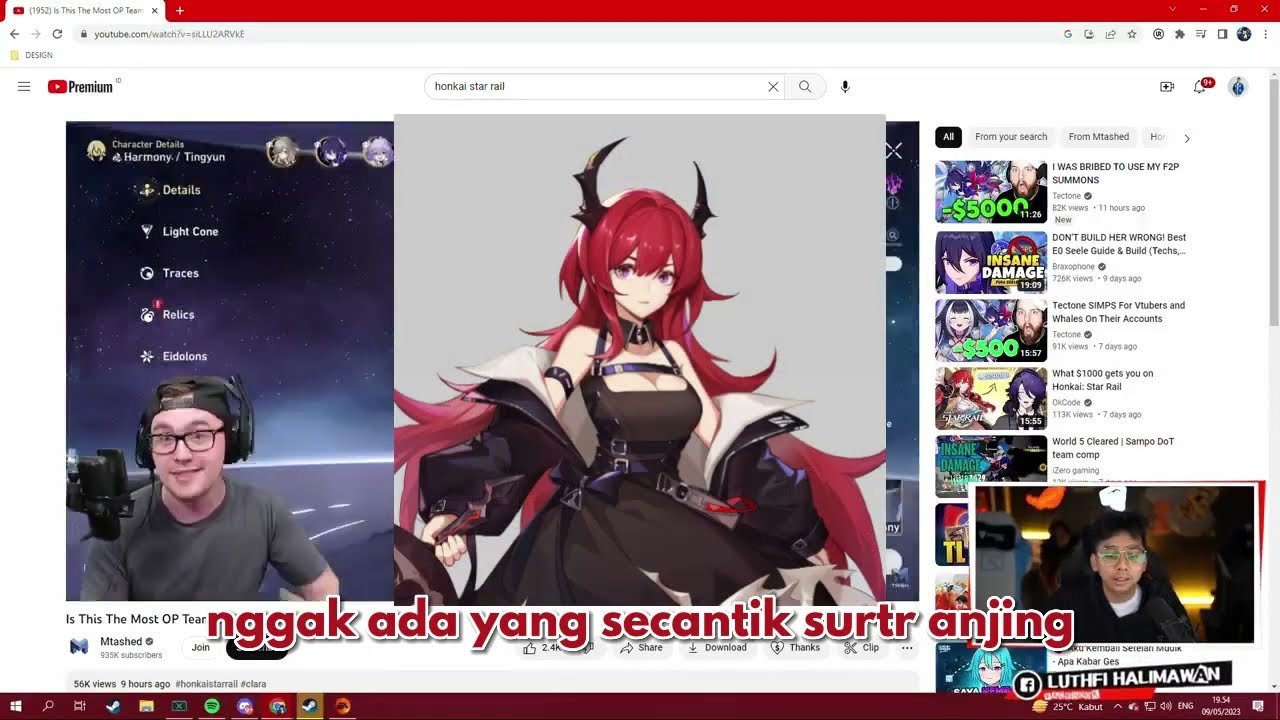Image resolution: width=1280 pixels, height=720 pixels.
Task: Open 'I WAS BRIBED' video thumbnail
Action: [x=991, y=192]
